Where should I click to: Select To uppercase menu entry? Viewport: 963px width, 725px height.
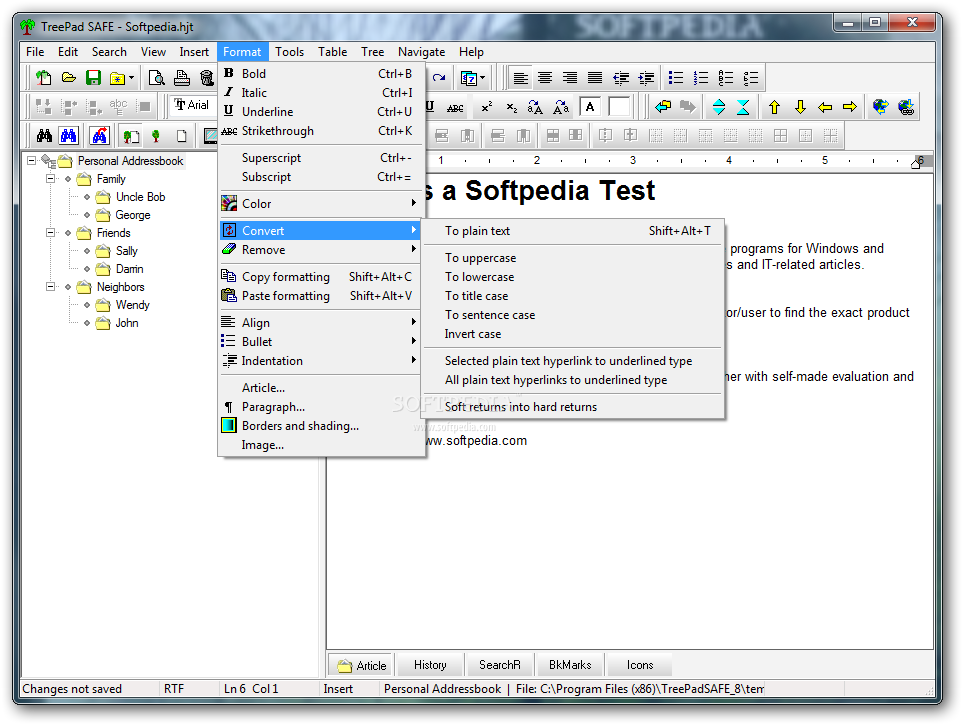(572, 258)
